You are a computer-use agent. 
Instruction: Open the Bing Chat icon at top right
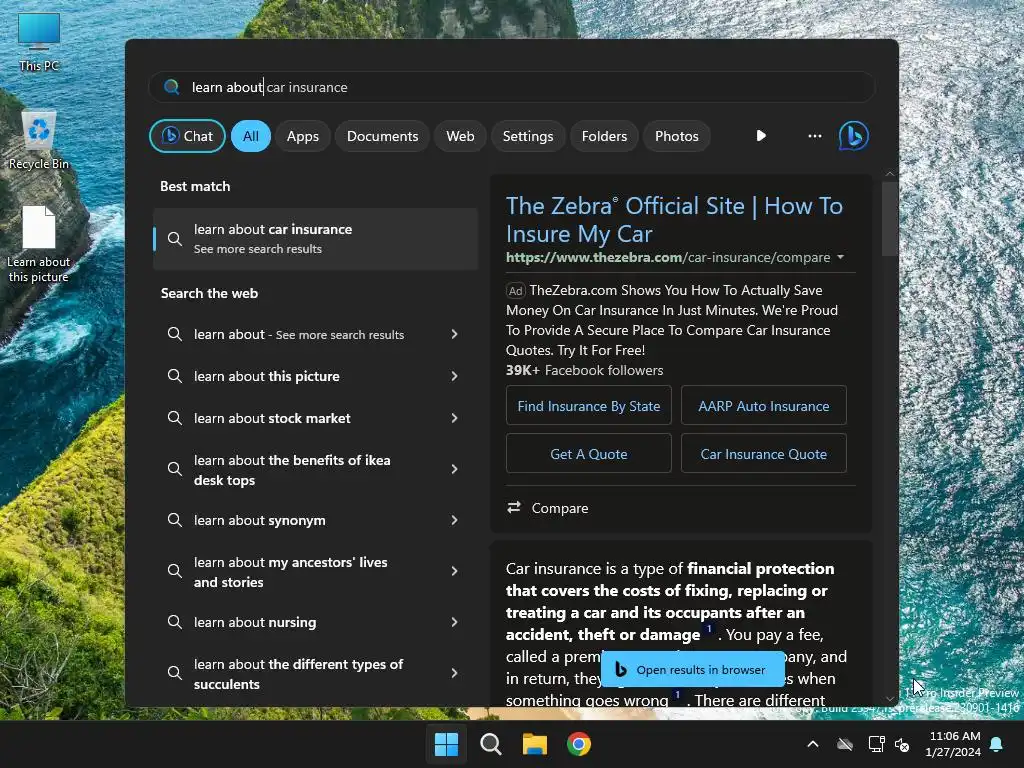pyautogui.click(x=854, y=136)
